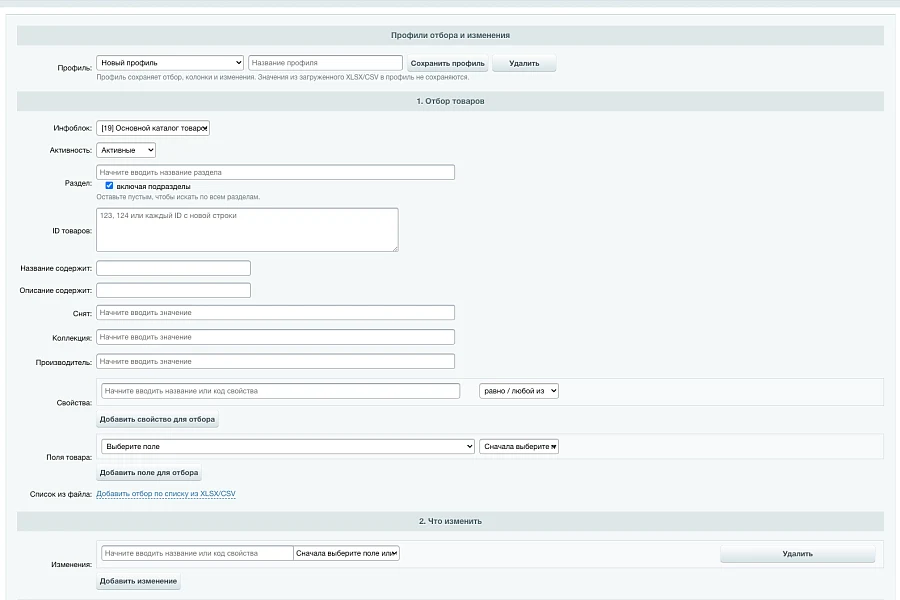Screen dimensions: 900x600
Task: Open the Выберите поле dropdown
Action: 288,446
